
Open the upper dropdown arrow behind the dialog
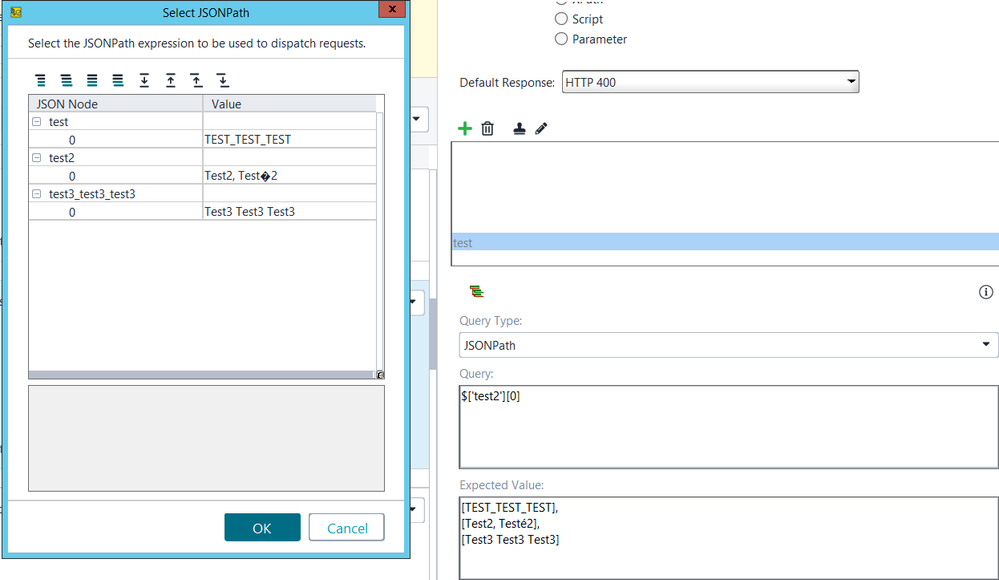click(417, 119)
